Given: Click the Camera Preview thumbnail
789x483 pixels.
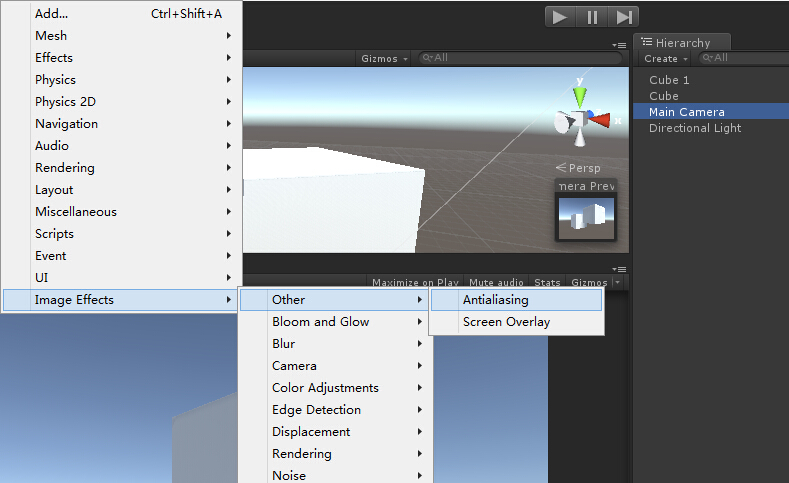Looking at the screenshot, I should [586, 218].
